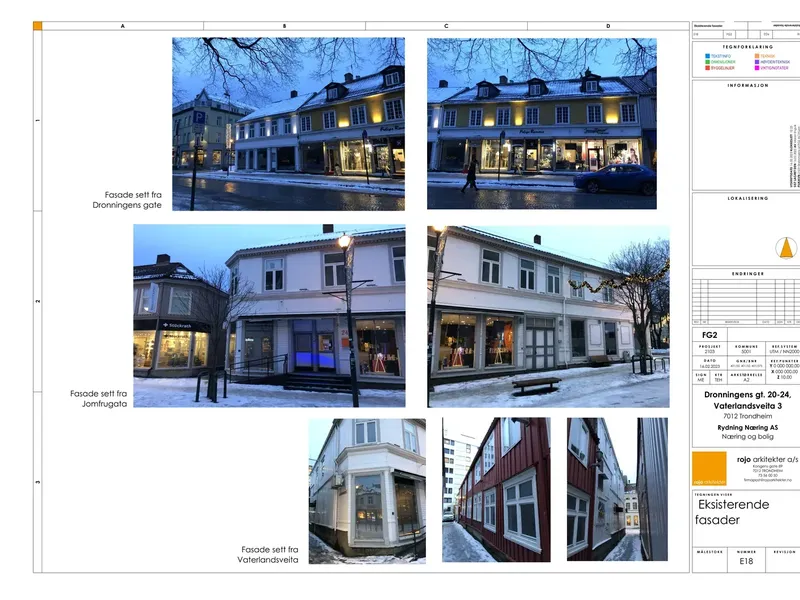Click the FG2 cell in title block

[x=710, y=335]
